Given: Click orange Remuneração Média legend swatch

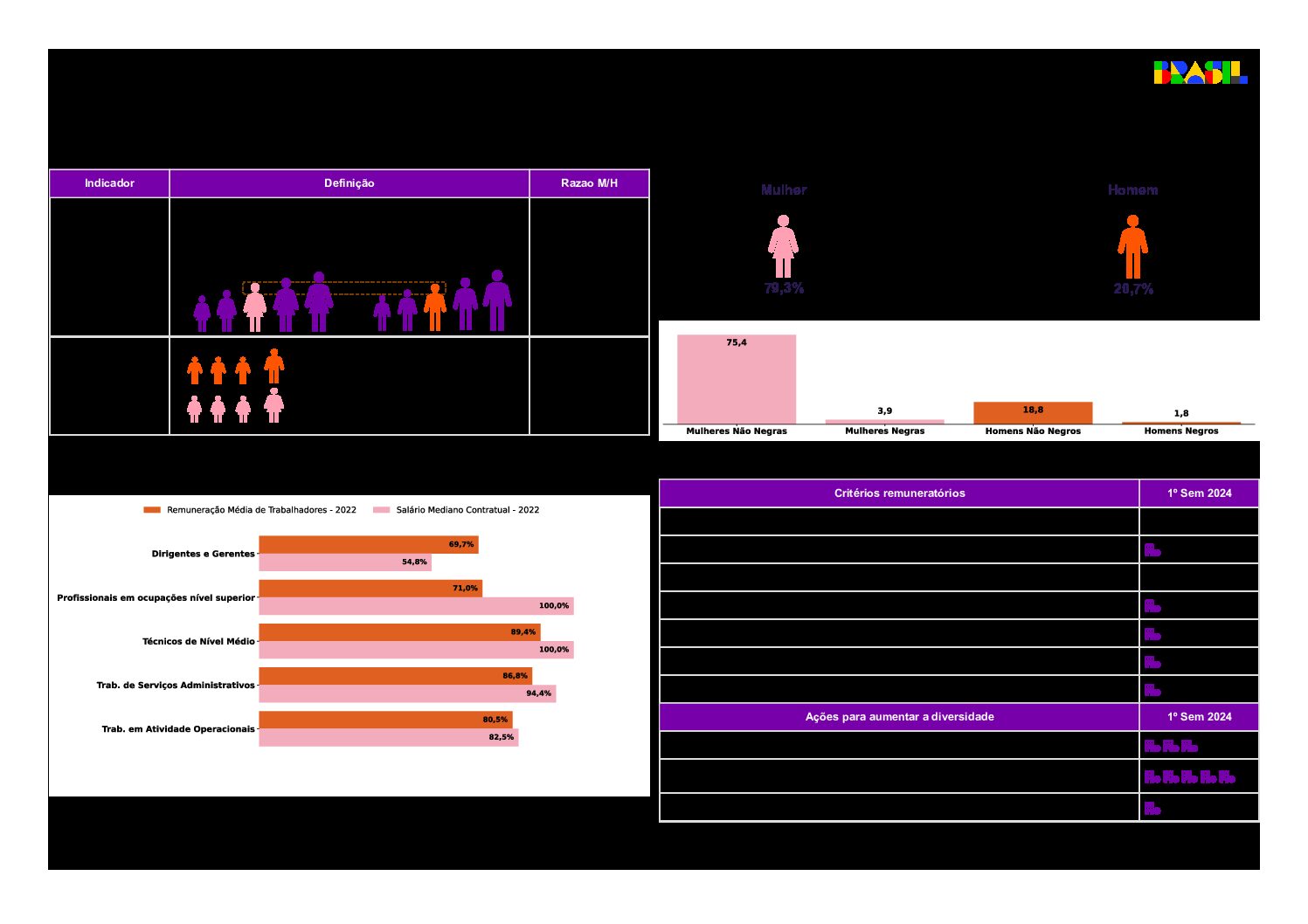Looking at the screenshot, I should click(x=152, y=510).
